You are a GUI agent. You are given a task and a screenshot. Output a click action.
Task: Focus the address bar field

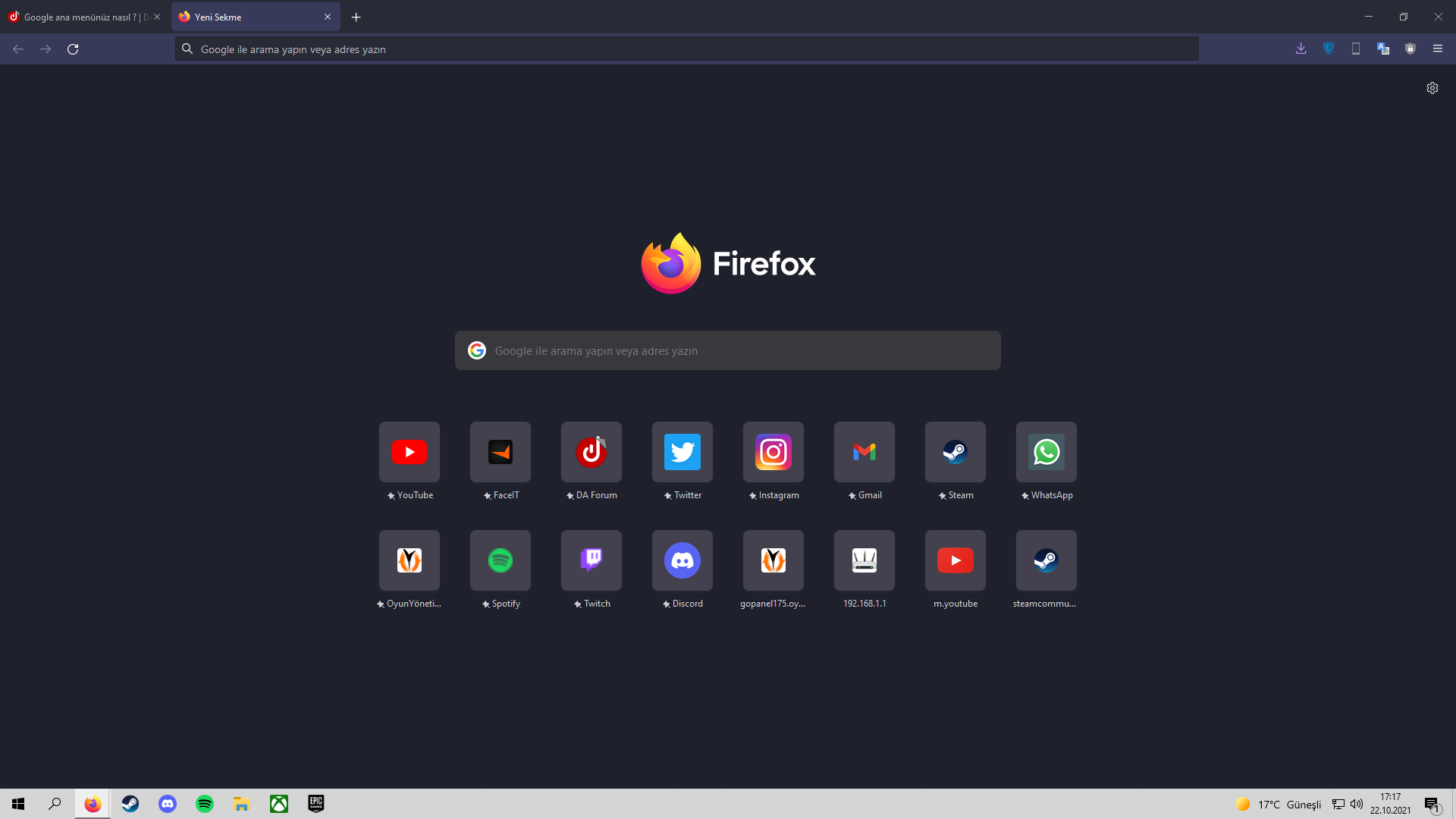[x=687, y=49]
